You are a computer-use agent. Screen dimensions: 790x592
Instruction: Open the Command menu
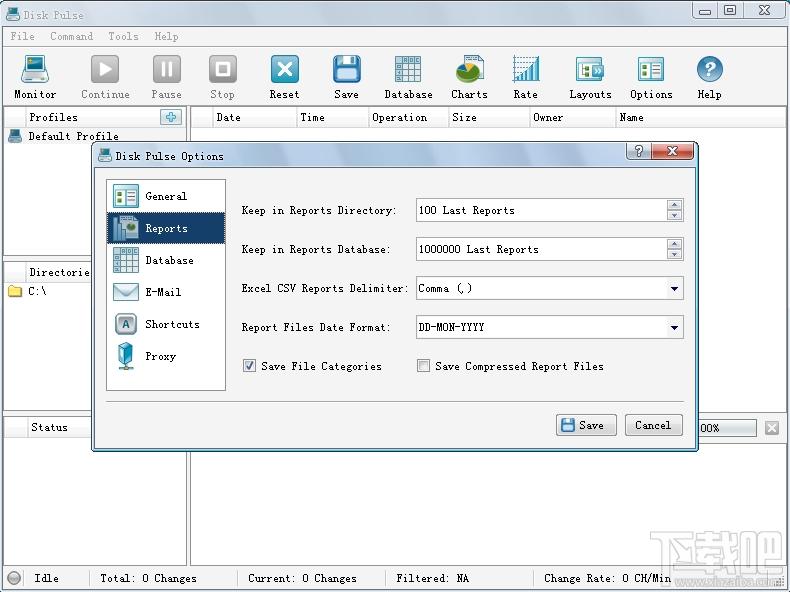(72, 36)
